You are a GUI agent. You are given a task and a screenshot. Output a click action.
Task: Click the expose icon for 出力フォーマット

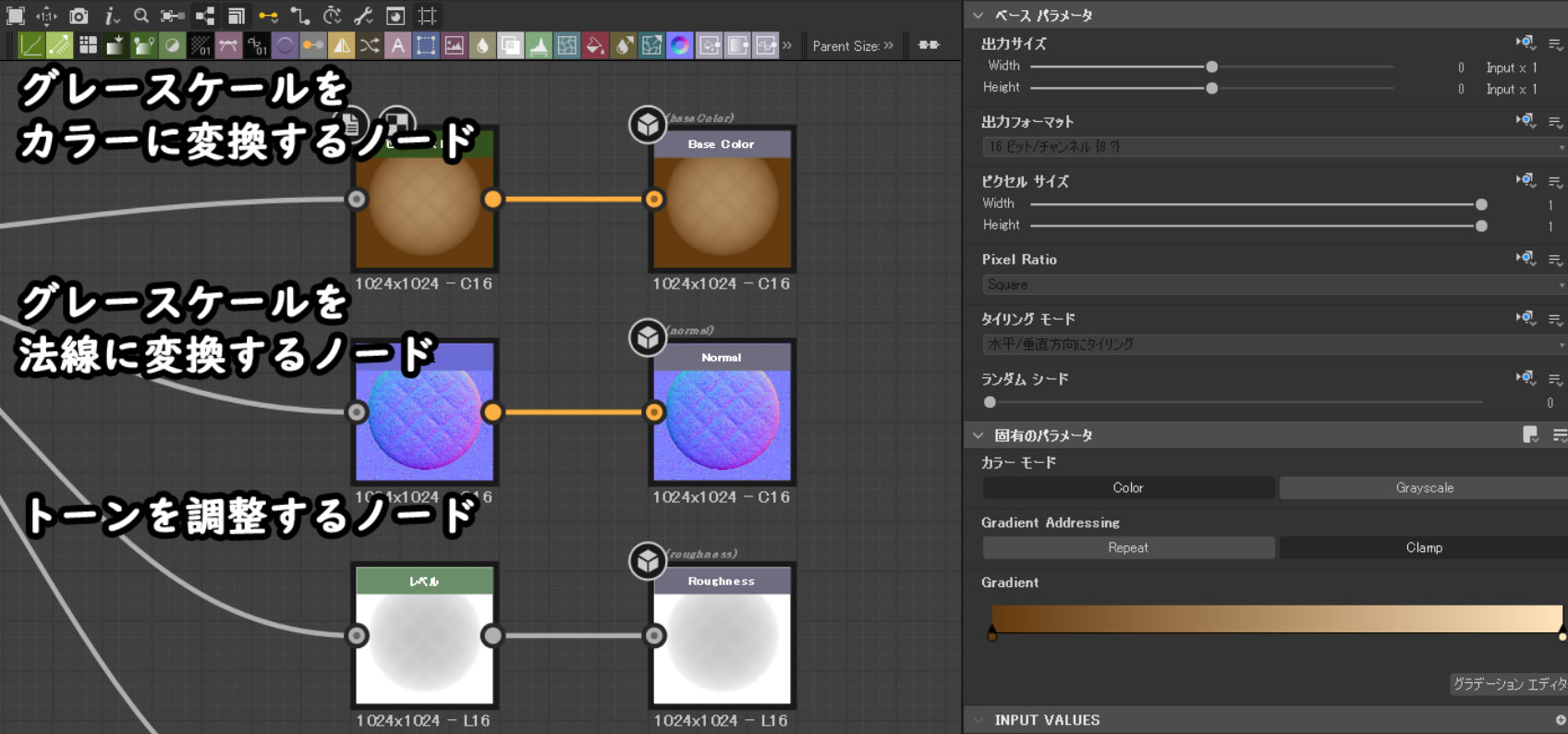[x=1525, y=121]
